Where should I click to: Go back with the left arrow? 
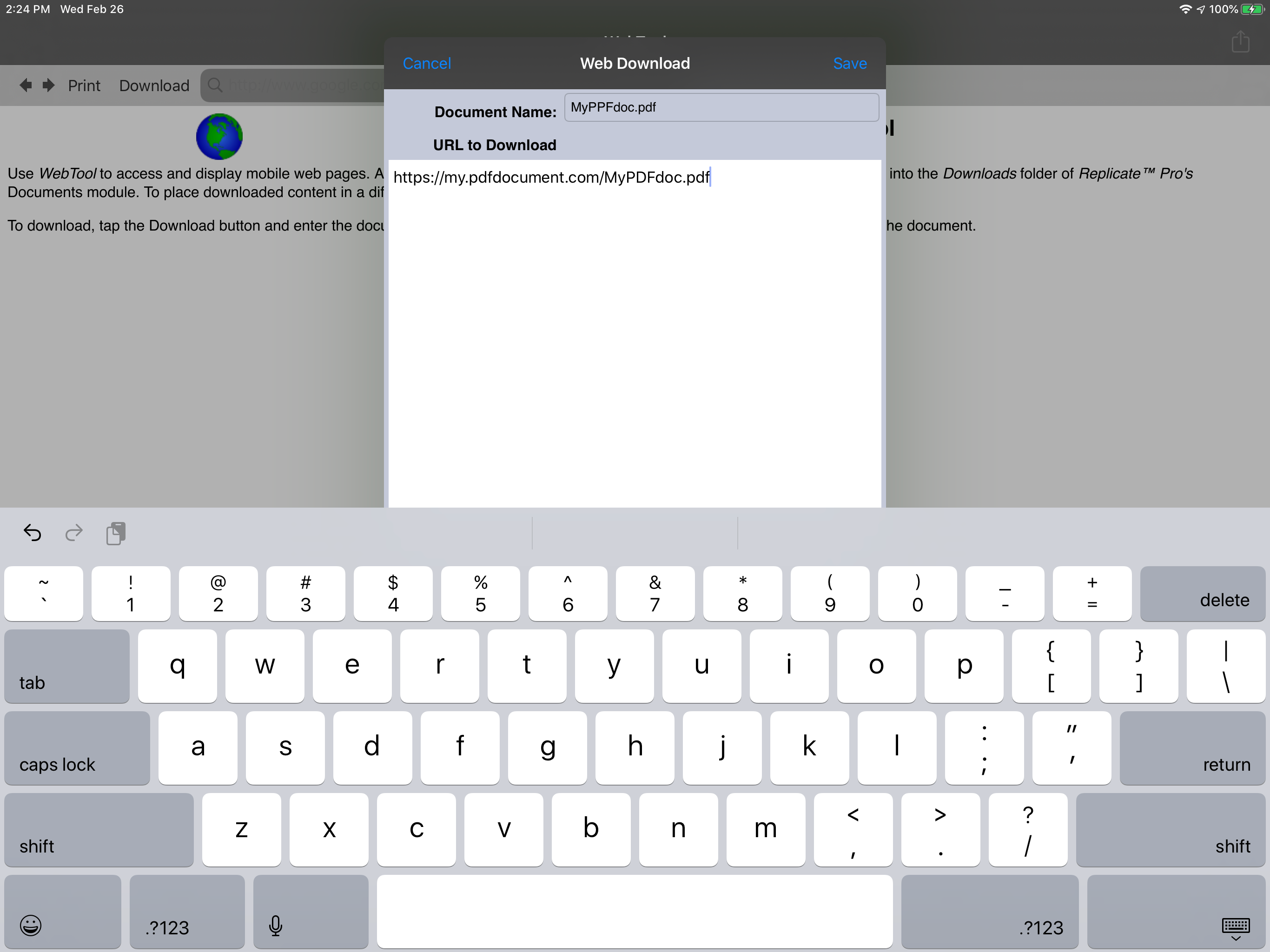(25, 85)
